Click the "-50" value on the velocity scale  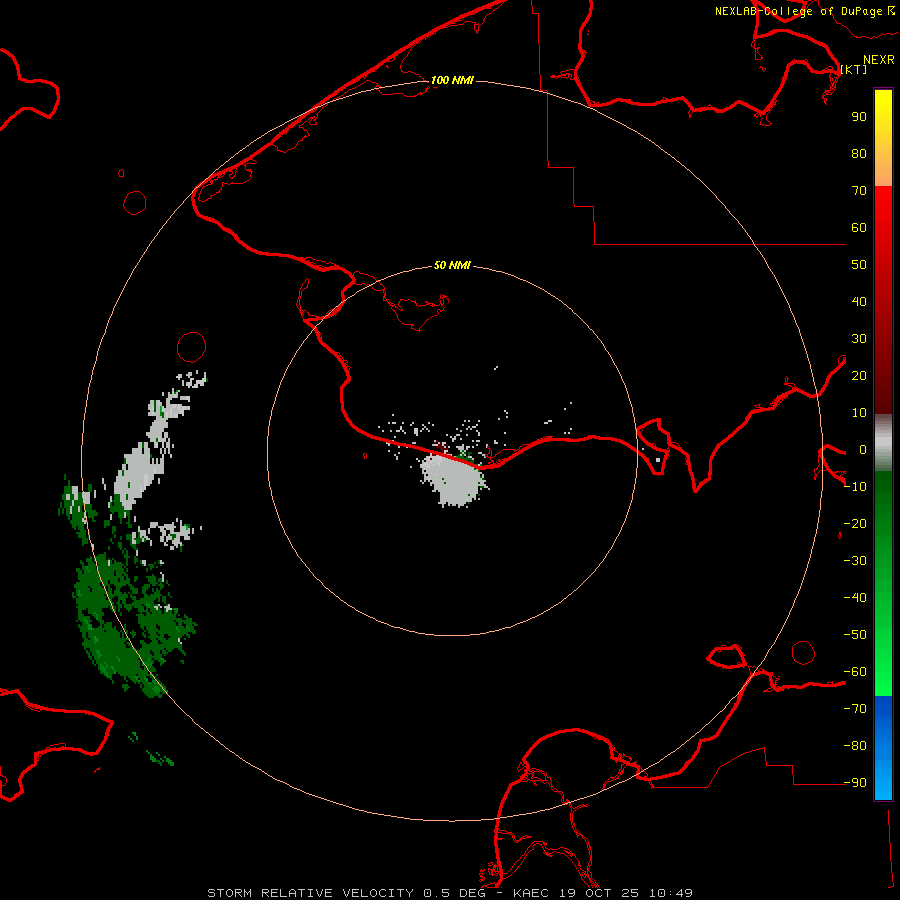(855, 635)
